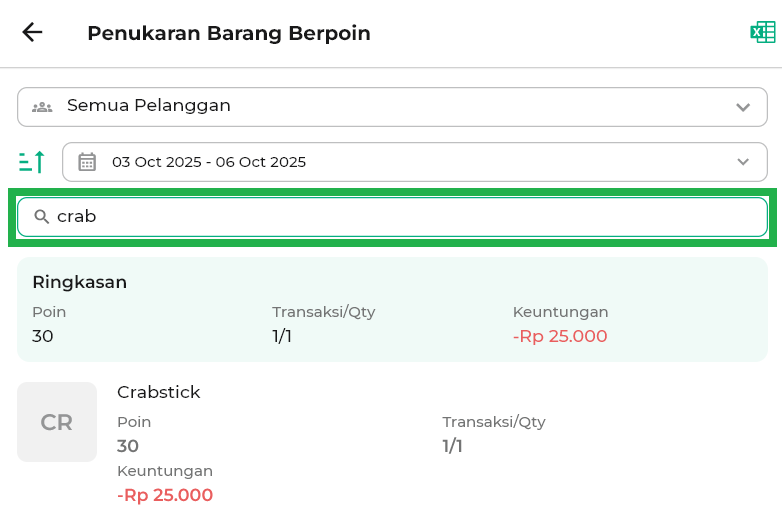Click the calendar icon in the date field
The width and height of the screenshot is (782, 525).
point(87,162)
